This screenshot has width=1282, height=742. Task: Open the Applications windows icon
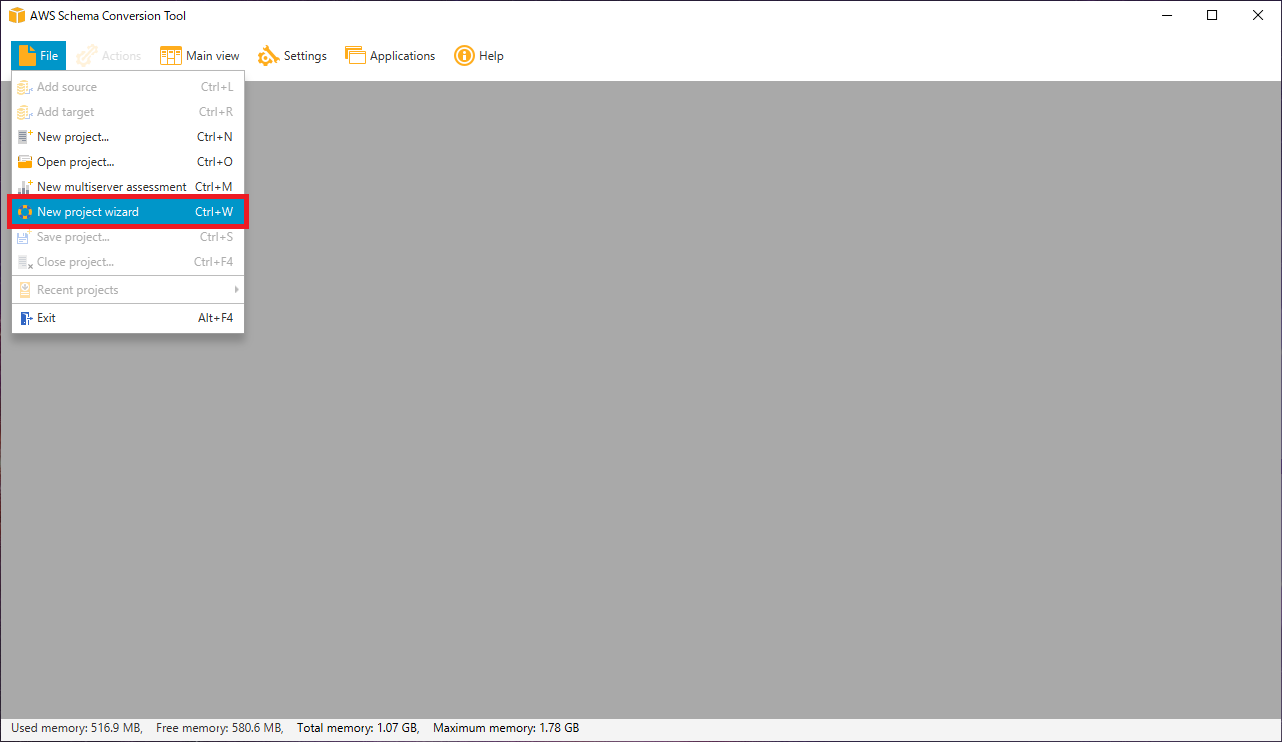pyautogui.click(x=355, y=56)
